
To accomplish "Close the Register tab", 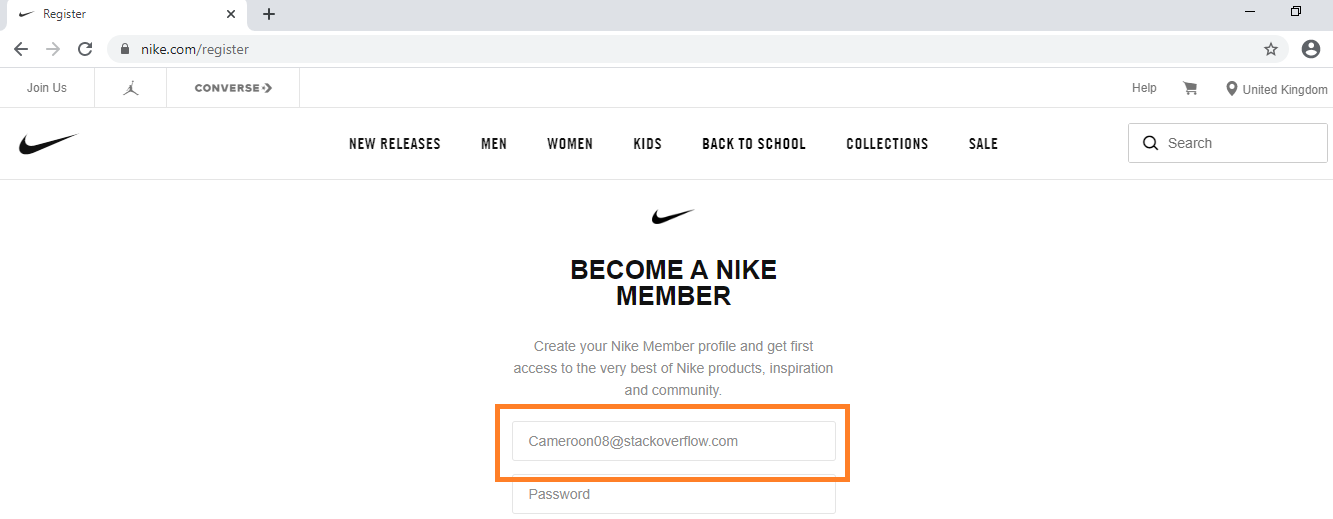I will pos(231,14).
